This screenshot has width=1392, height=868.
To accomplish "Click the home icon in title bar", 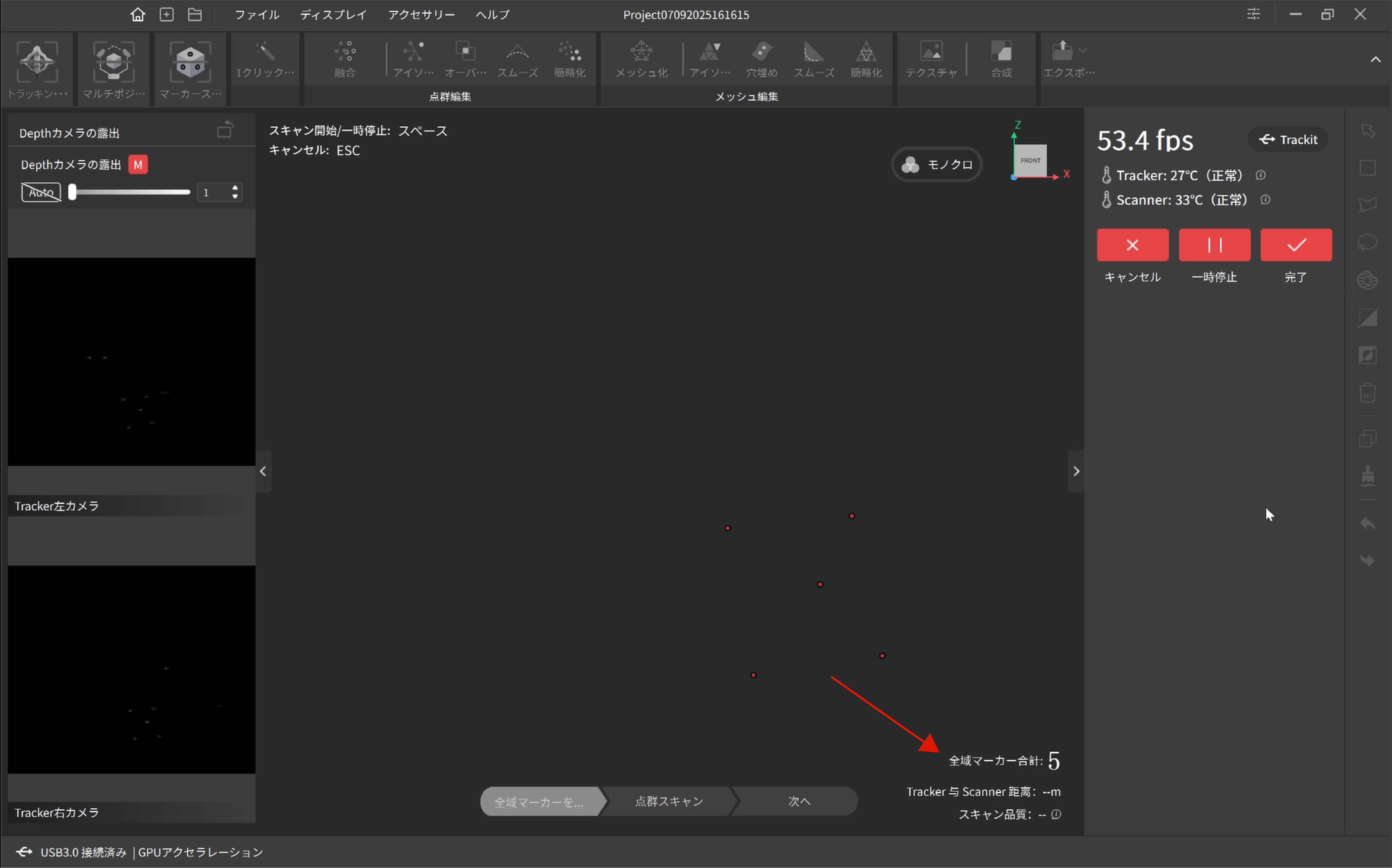I will [x=137, y=14].
